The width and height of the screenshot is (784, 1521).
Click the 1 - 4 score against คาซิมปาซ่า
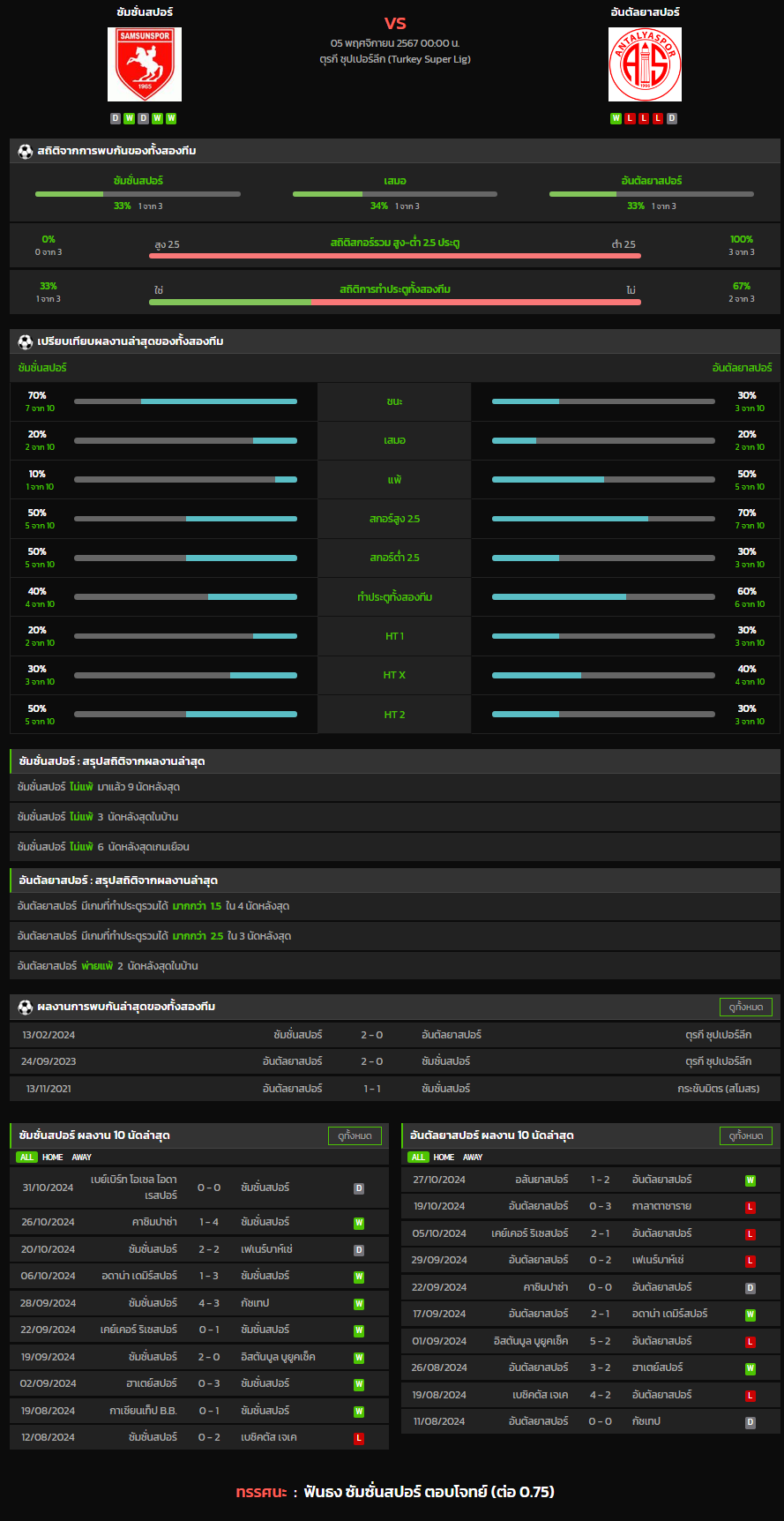point(209,1223)
